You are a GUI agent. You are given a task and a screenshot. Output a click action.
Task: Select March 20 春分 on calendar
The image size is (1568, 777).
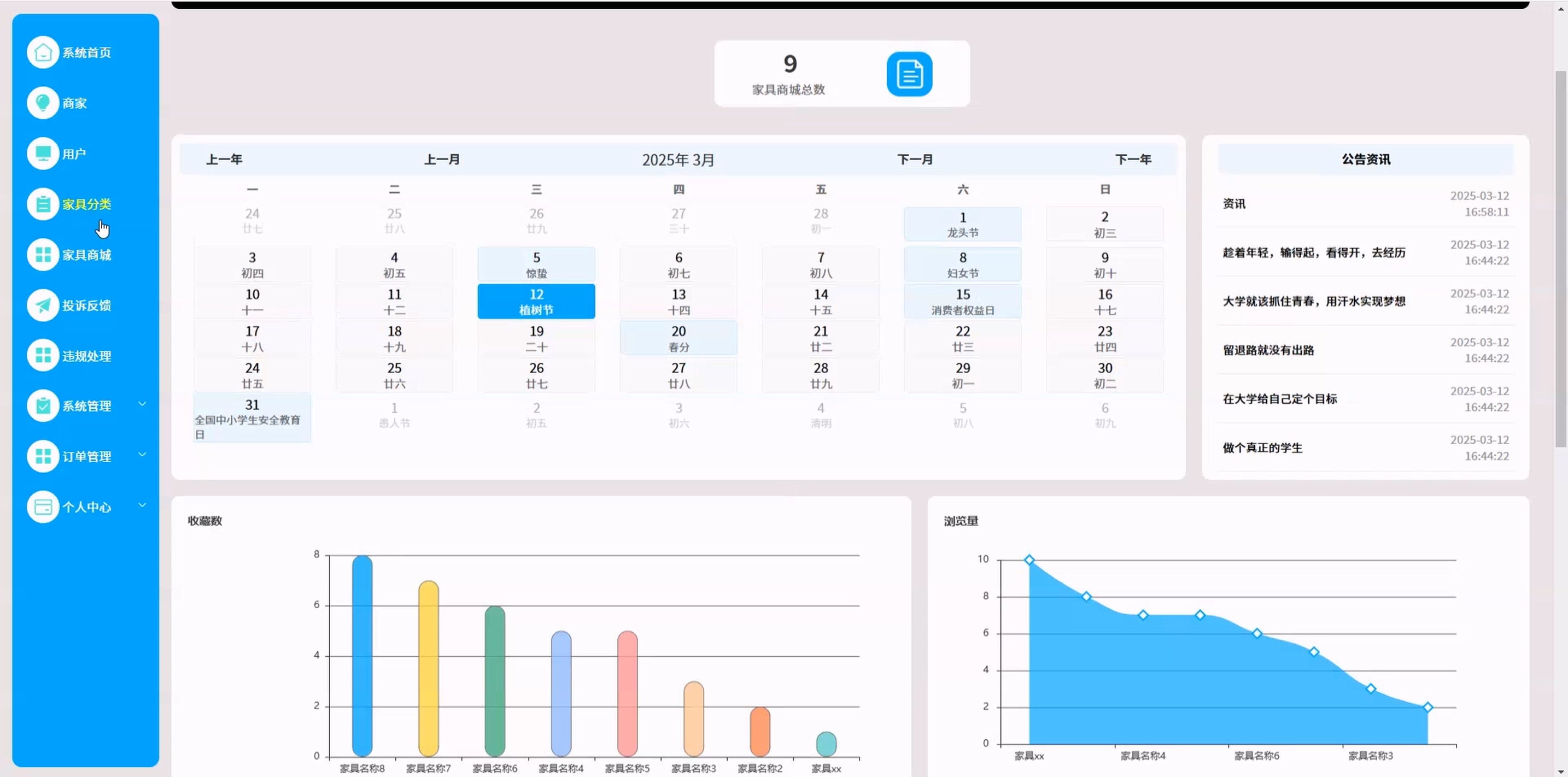click(x=678, y=338)
